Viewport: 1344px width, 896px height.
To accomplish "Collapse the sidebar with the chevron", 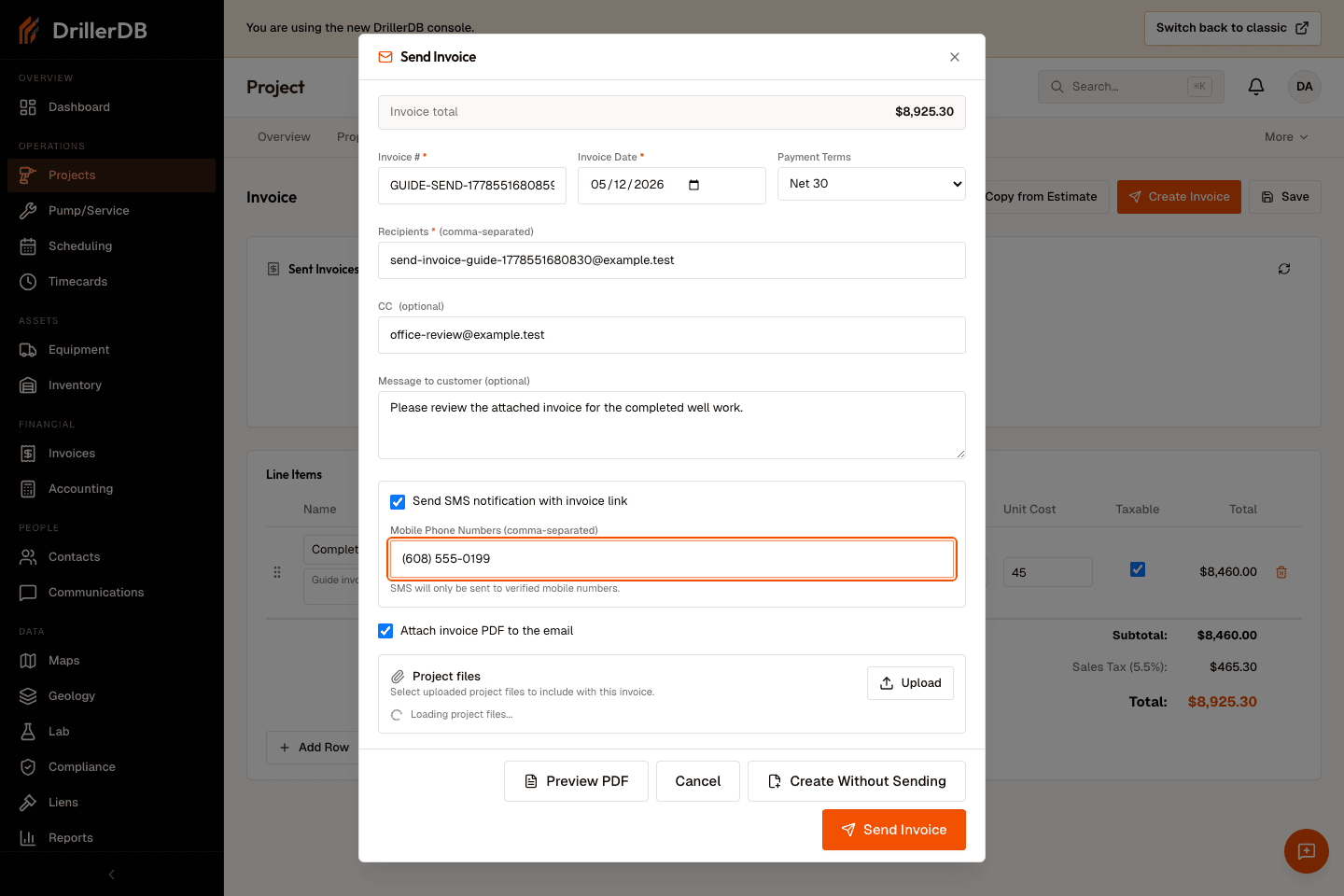I will [x=112, y=875].
